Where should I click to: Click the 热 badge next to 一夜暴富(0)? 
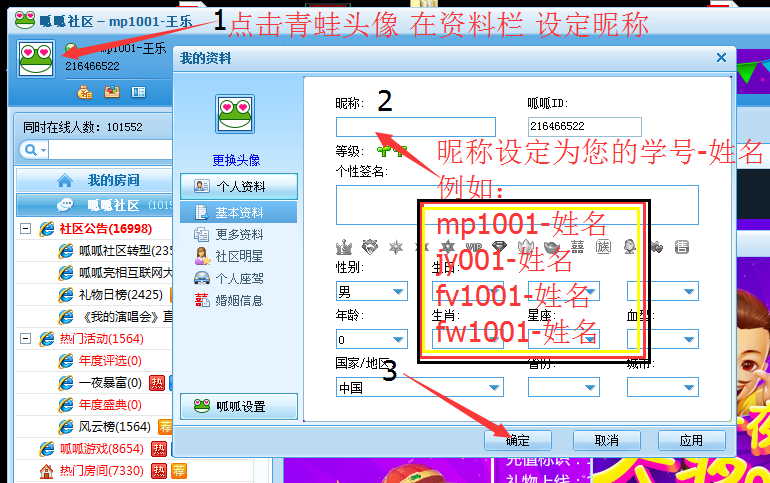(x=157, y=383)
